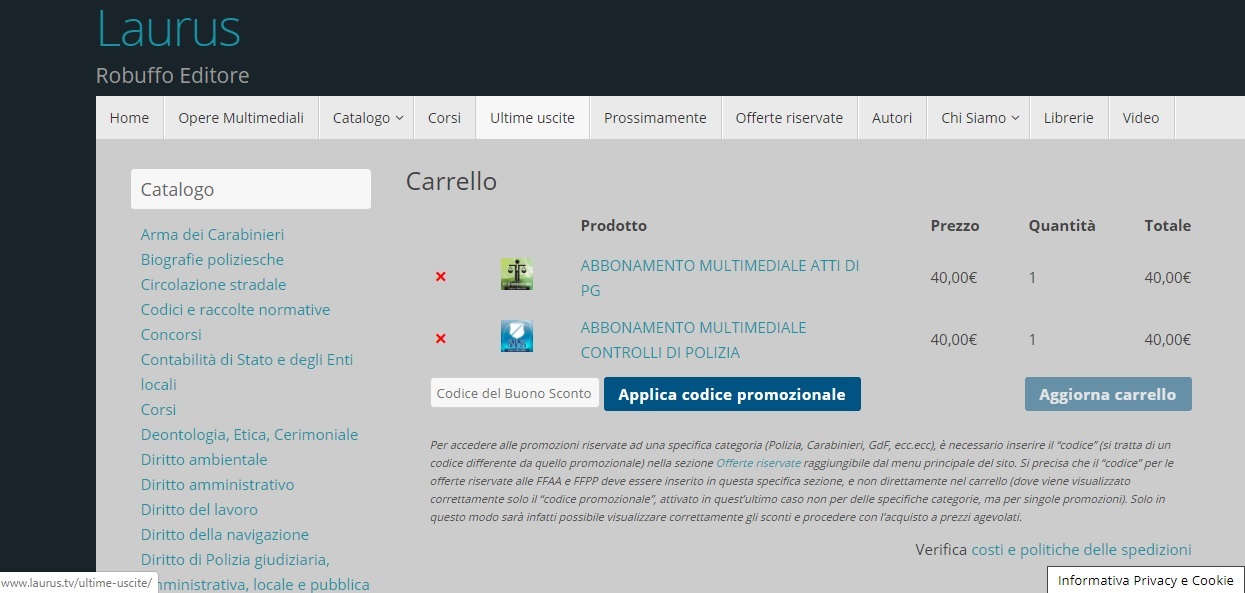1245x593 pixels.
Task: Click the Quantità column header
Action: coord(1062,226)
